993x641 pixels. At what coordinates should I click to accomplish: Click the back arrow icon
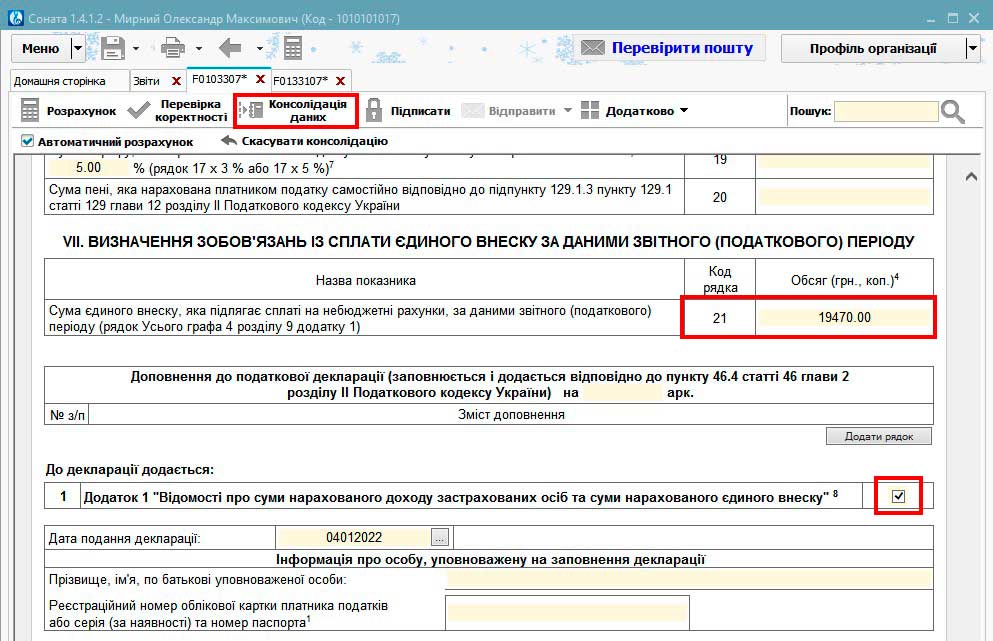(x=231, y=48)
